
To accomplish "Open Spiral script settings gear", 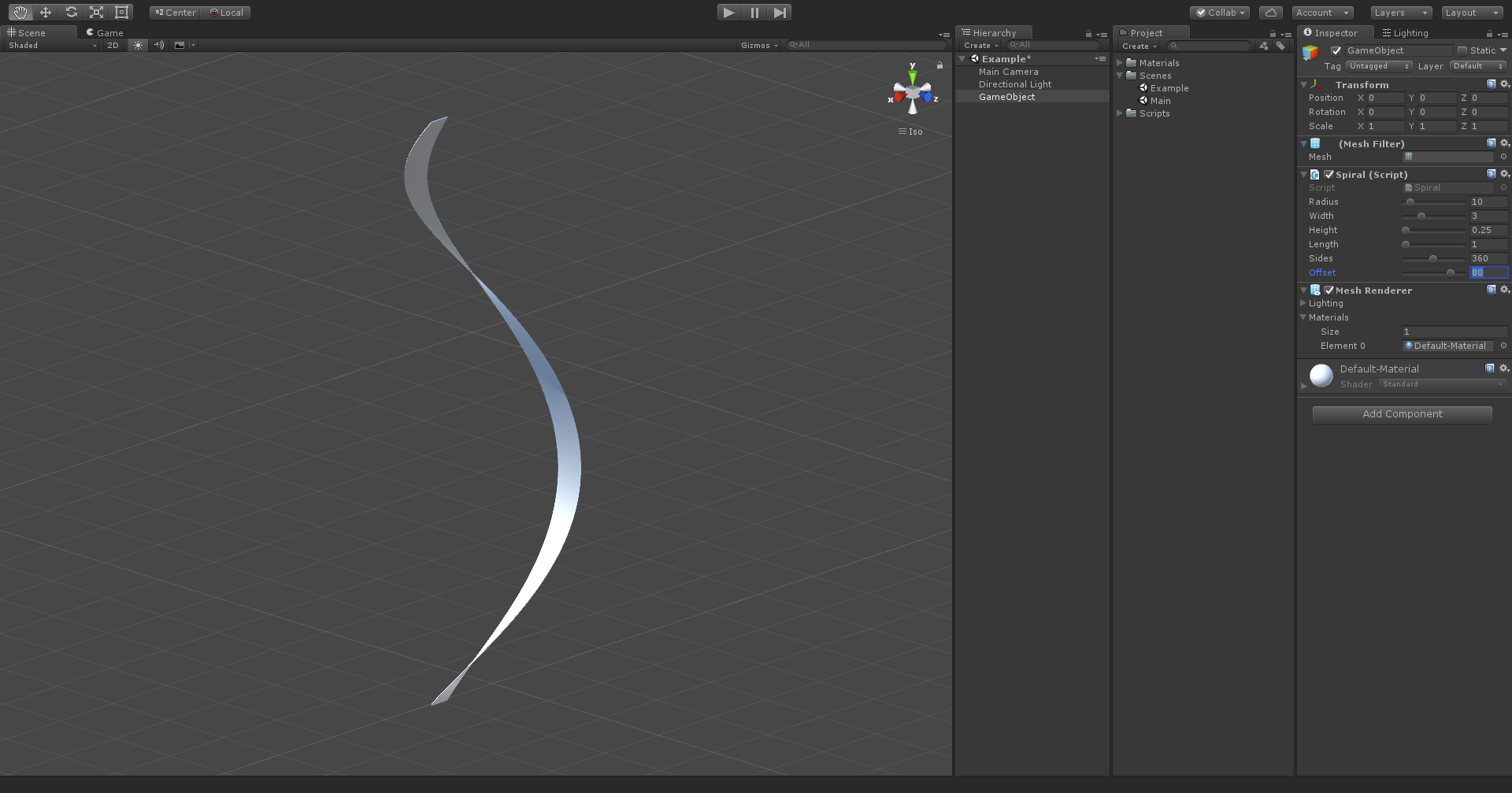I will (1504, 174).
